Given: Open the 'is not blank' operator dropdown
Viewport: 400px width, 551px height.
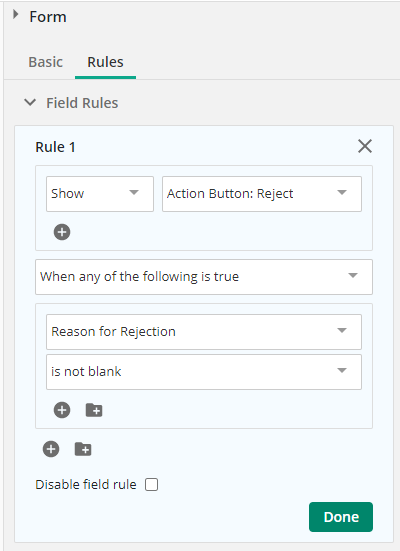Looking at the screenshot, I should pyautogui.click(x=204, y=372).
